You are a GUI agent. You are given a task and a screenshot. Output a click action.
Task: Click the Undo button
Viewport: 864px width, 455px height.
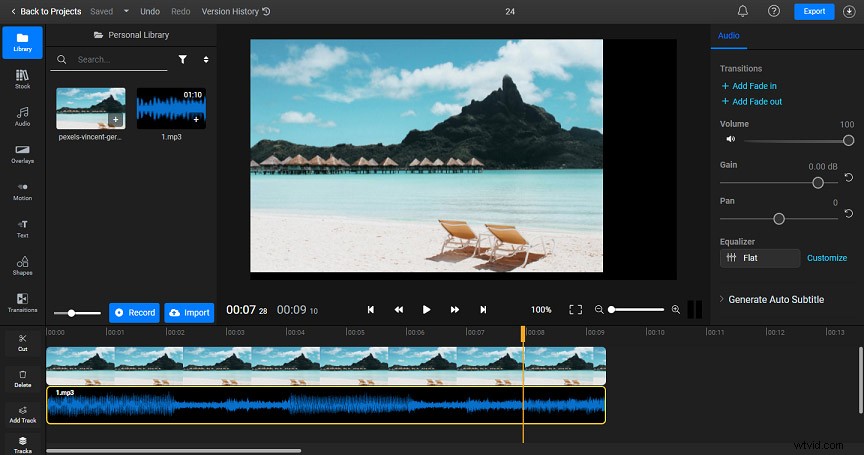pyautogui.click(x=150, y=11)
